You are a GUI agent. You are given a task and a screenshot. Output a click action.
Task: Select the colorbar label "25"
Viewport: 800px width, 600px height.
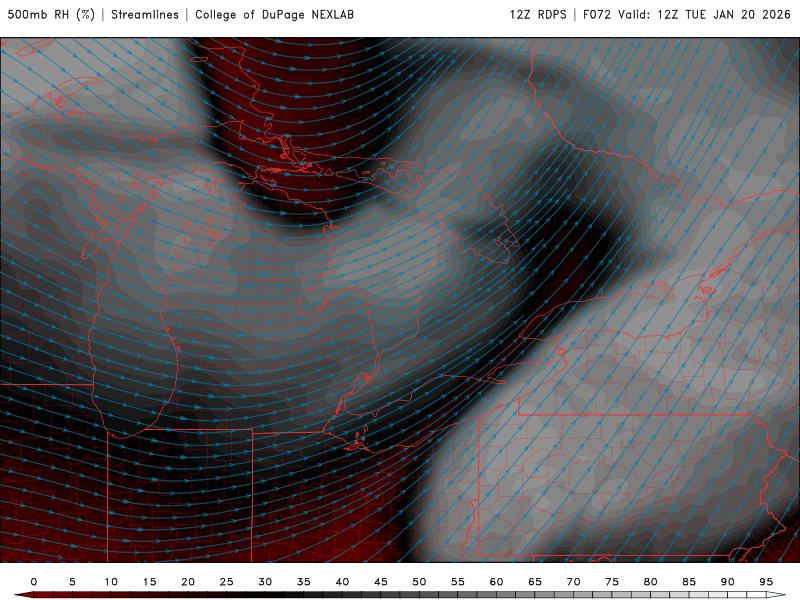coord(227,582)
